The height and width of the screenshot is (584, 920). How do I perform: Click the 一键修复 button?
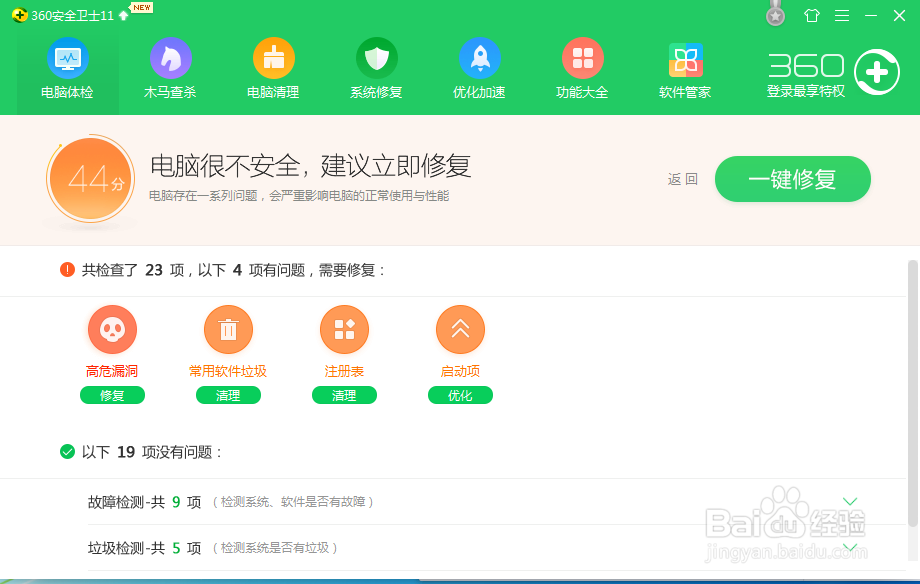click(x=793, y=179)
